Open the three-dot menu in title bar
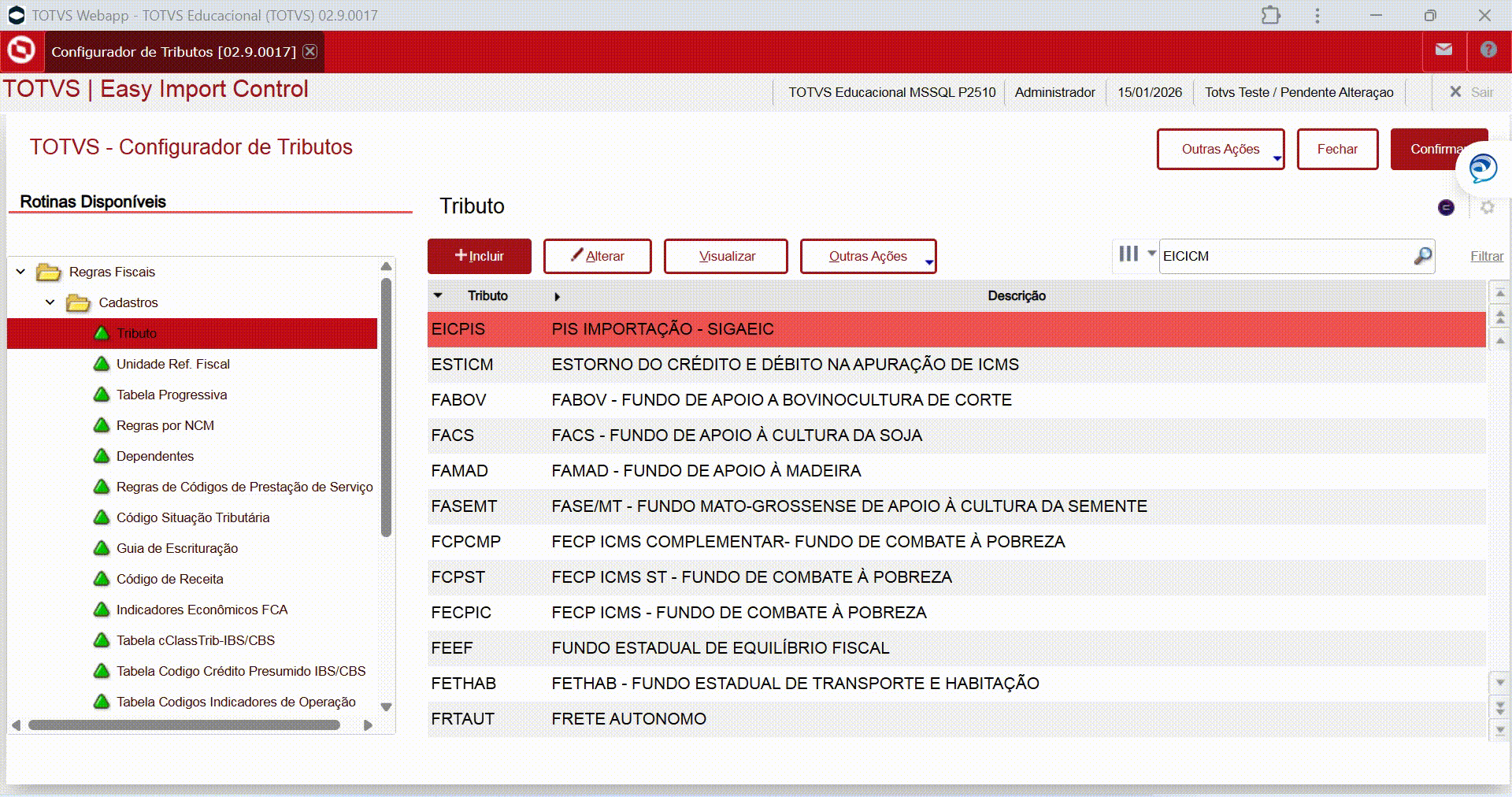 (x=1317, y=15)
